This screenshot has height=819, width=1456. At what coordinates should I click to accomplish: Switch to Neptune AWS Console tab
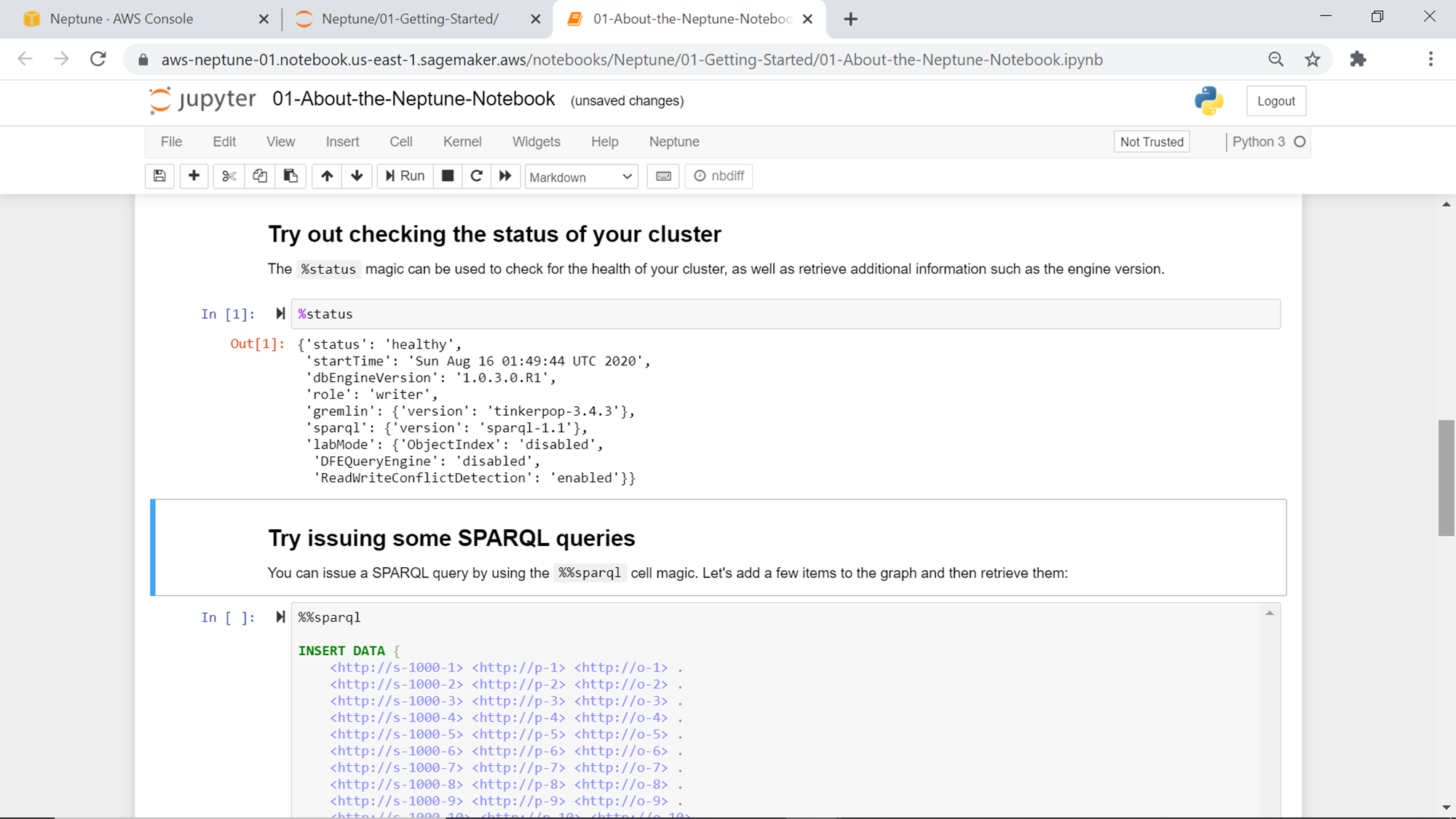coord(122,19)
